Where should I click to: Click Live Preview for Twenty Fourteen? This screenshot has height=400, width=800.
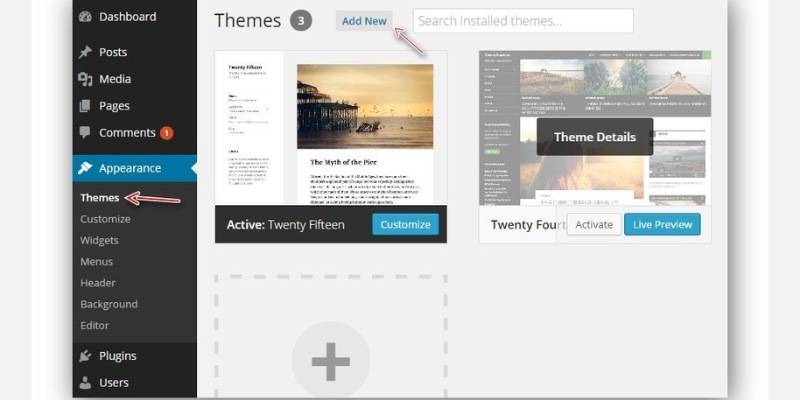pos(662,225)
